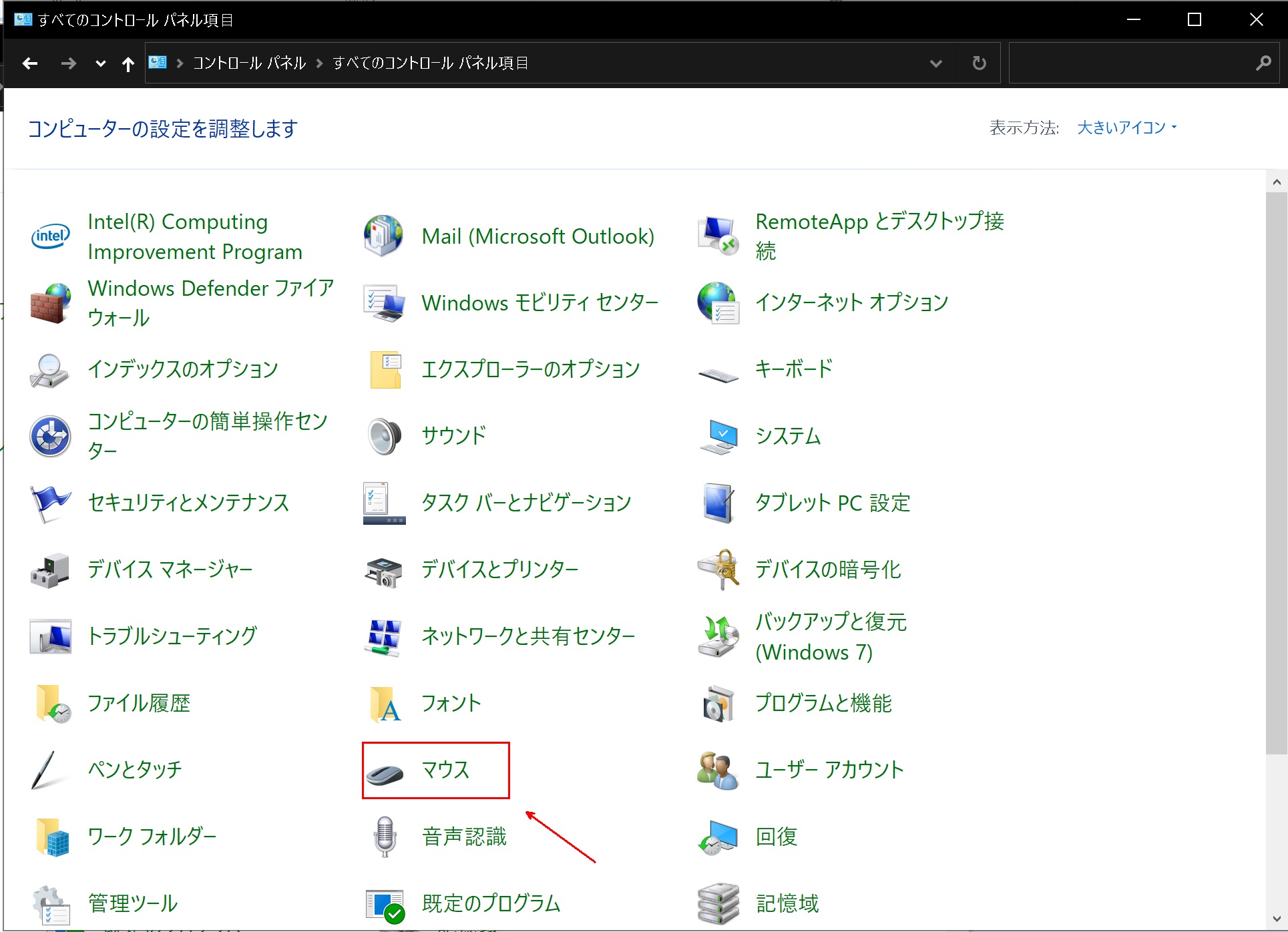Open the エクスプローラーのオプション folder icon

coord(385,370)
